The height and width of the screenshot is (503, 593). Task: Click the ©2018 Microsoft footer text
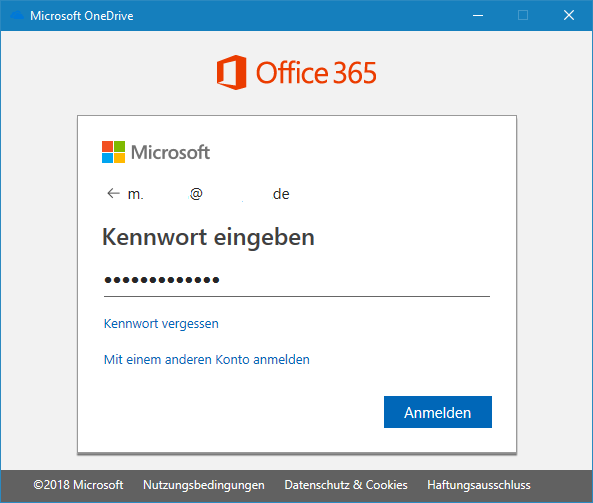[x=78, y=485]
